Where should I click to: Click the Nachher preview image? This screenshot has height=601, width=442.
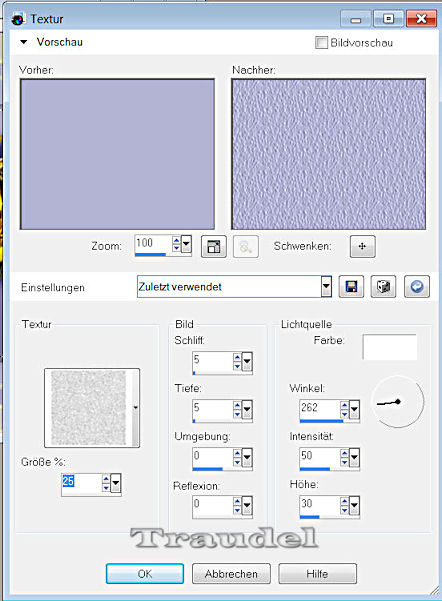(329, 154)
